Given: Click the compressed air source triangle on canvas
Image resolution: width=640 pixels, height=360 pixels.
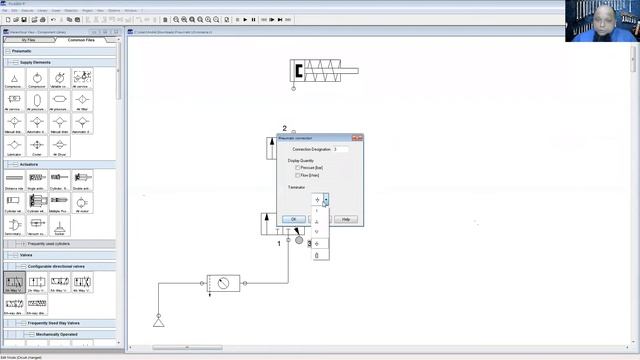Looking at the screenshot, I should 159,322.
